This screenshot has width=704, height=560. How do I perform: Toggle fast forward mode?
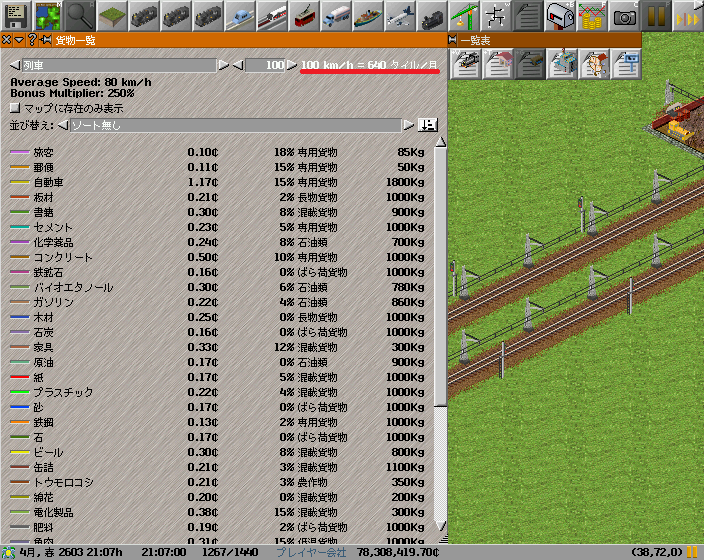688,16
